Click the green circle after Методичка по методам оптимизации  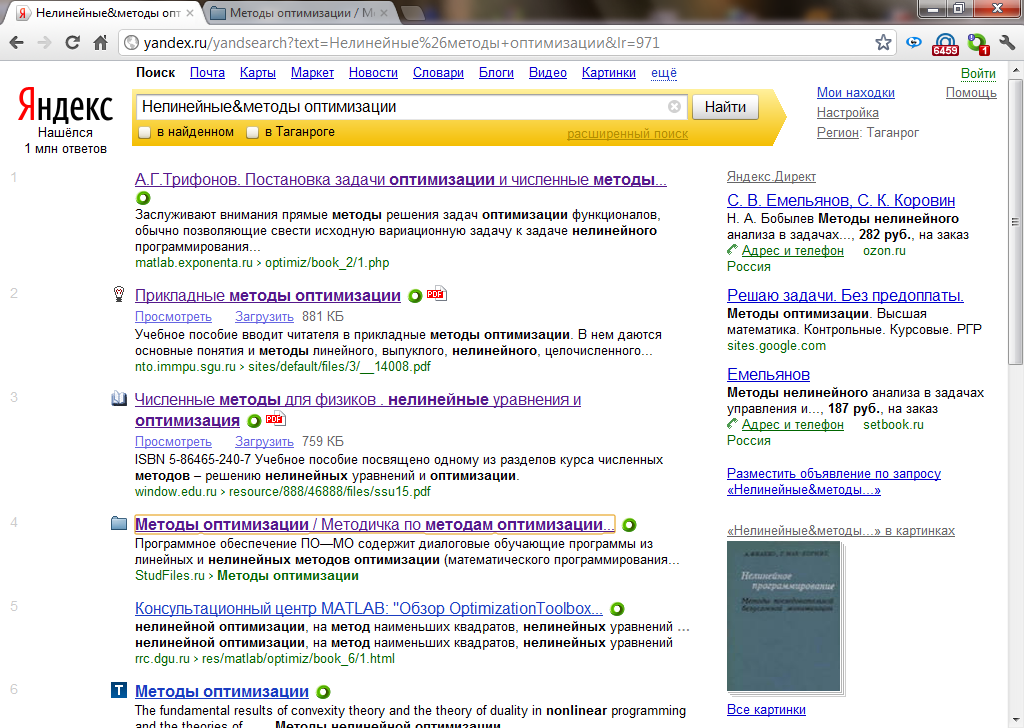point(629,525)
